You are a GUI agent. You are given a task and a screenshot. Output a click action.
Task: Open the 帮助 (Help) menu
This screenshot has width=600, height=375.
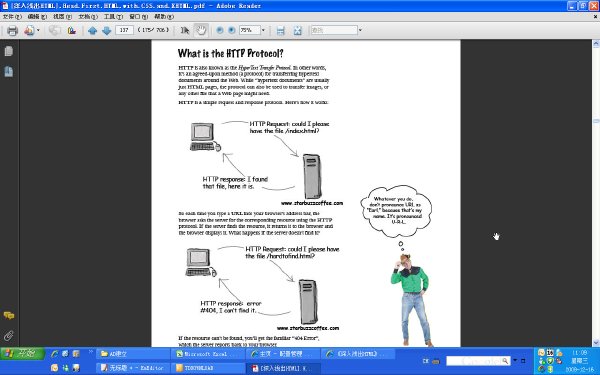point(164,16)
